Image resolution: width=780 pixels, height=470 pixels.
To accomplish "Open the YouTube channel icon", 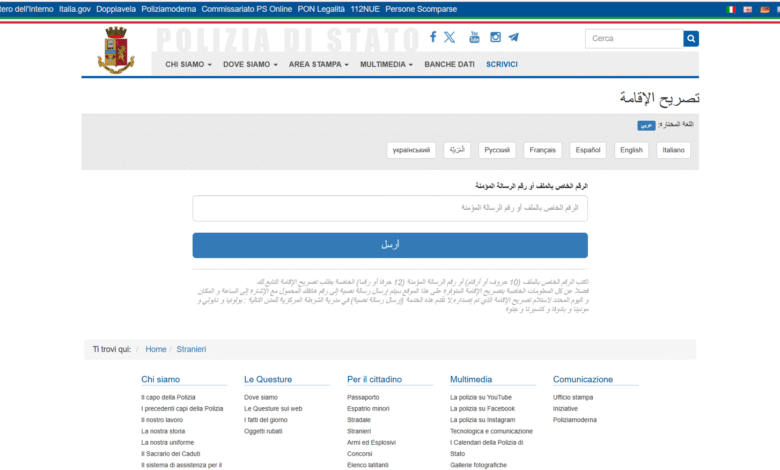I will 473,37.
